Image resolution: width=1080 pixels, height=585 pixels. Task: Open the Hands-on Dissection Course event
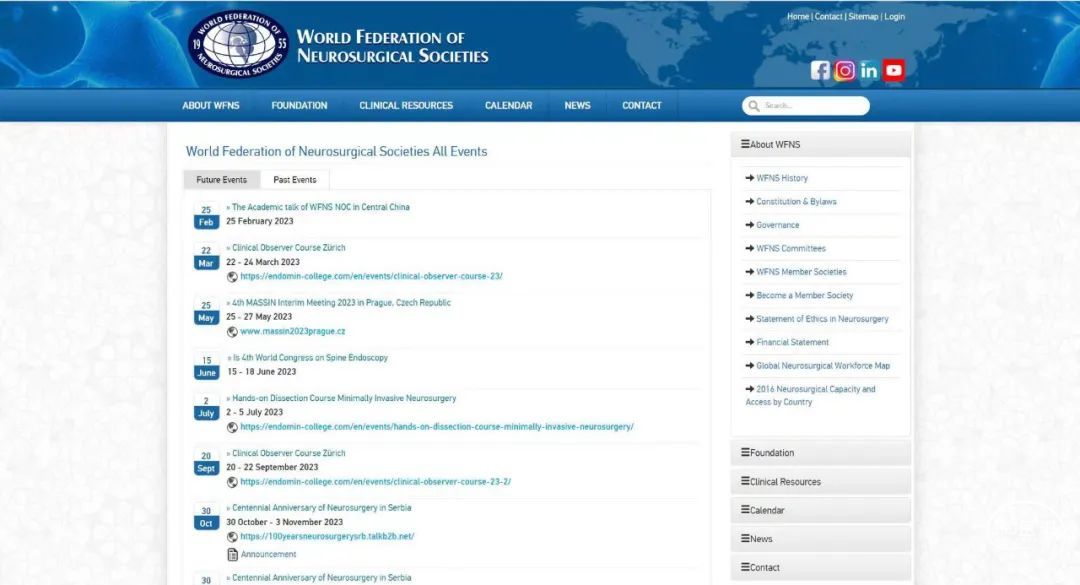click(344, 398)
